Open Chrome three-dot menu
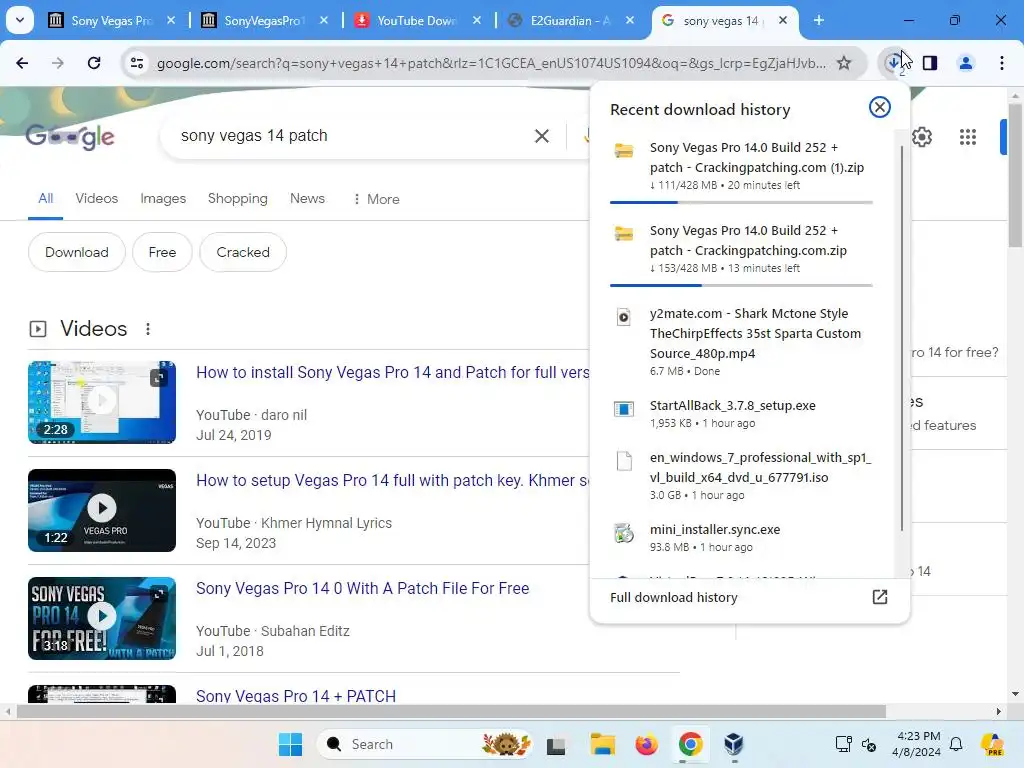This screenshot has height=768, width=1024. pyautogui.click(x=1001, y=63)
